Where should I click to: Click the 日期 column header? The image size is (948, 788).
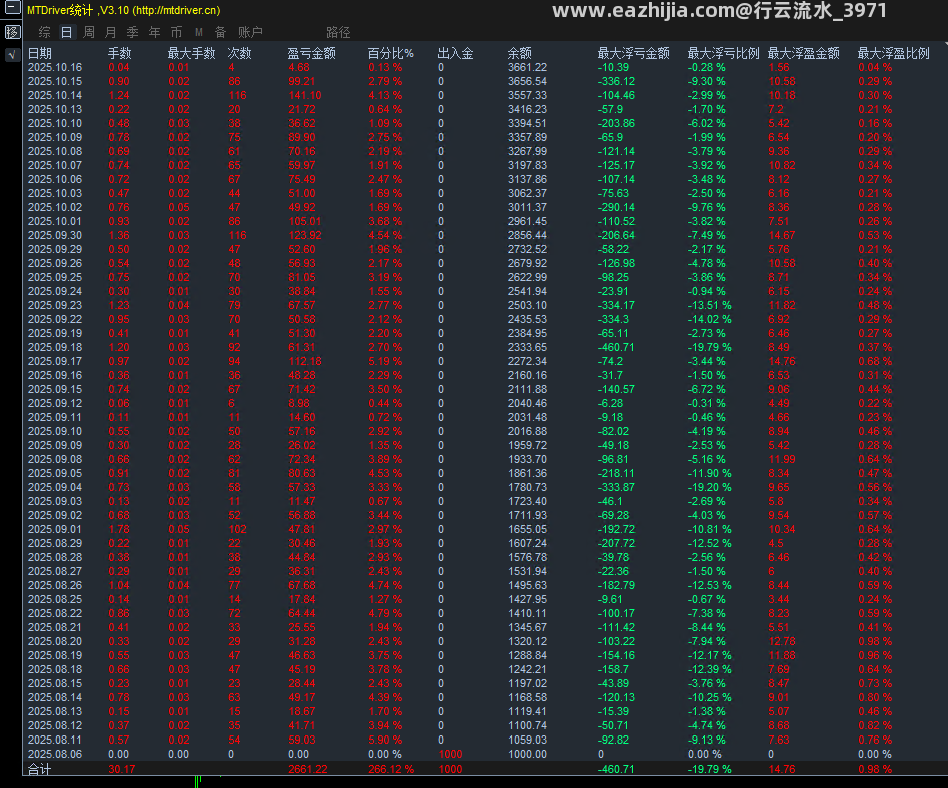[x=40, y=53]
